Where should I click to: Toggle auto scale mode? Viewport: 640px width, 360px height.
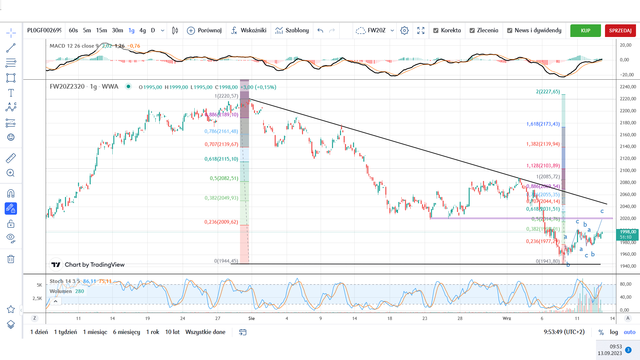tap(629, 332)
